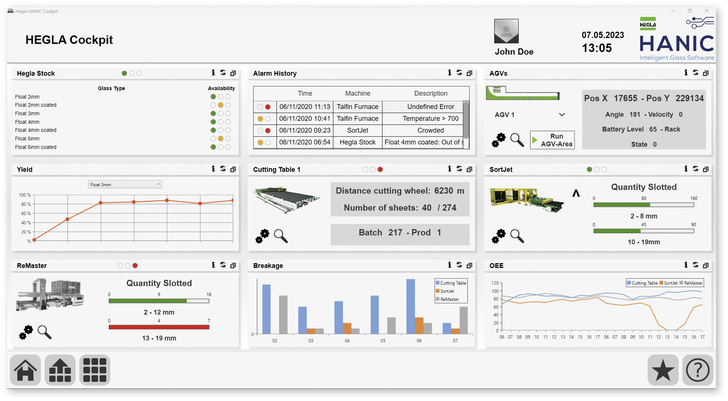Viewport: 728px width, 401px height.
Task: Open favorites with the star icon
Action: click(662, 370)
